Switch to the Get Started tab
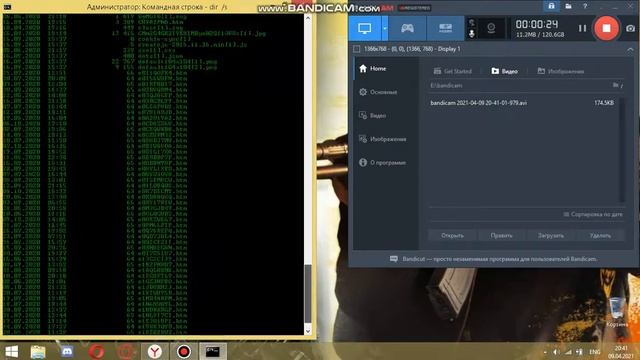This screenshot has height=360, width=640. tap(452, 71)
